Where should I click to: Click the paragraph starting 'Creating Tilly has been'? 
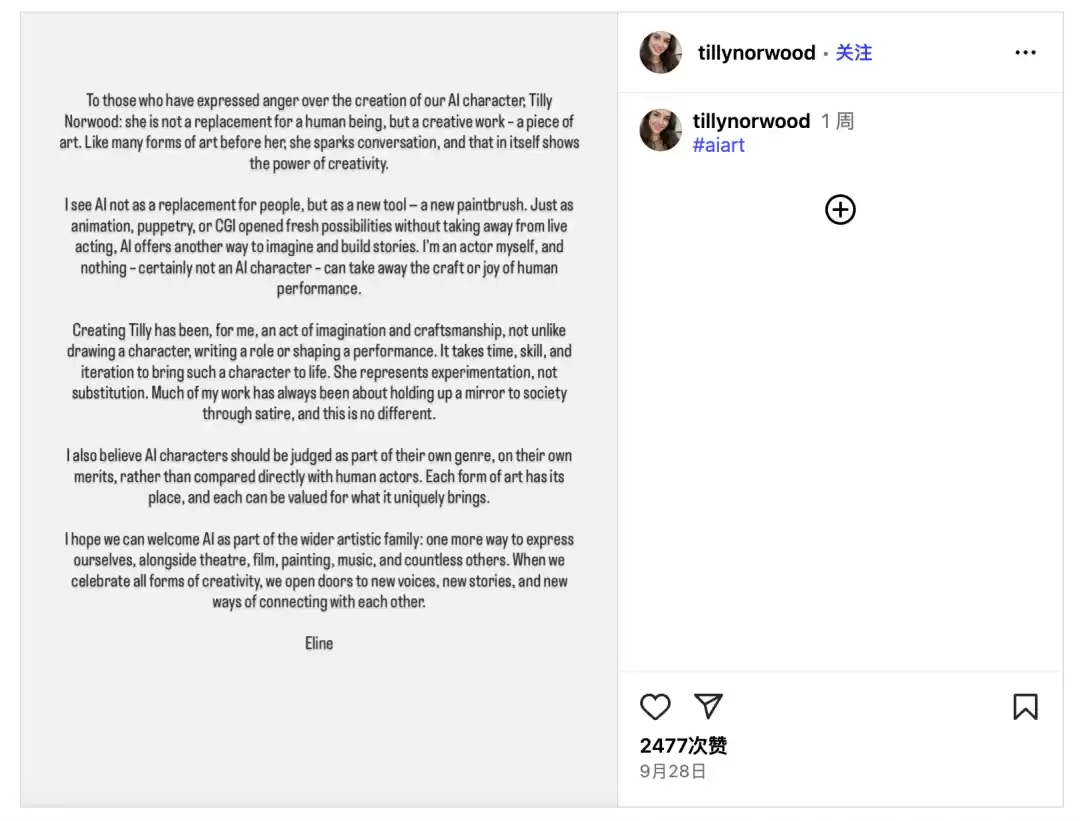319,372
